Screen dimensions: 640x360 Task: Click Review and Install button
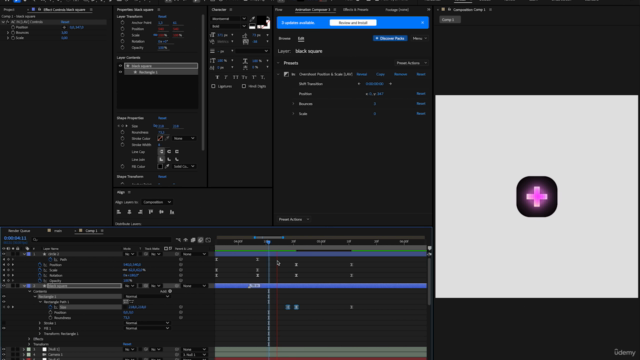pyautogui.click(x=353, y=23)
